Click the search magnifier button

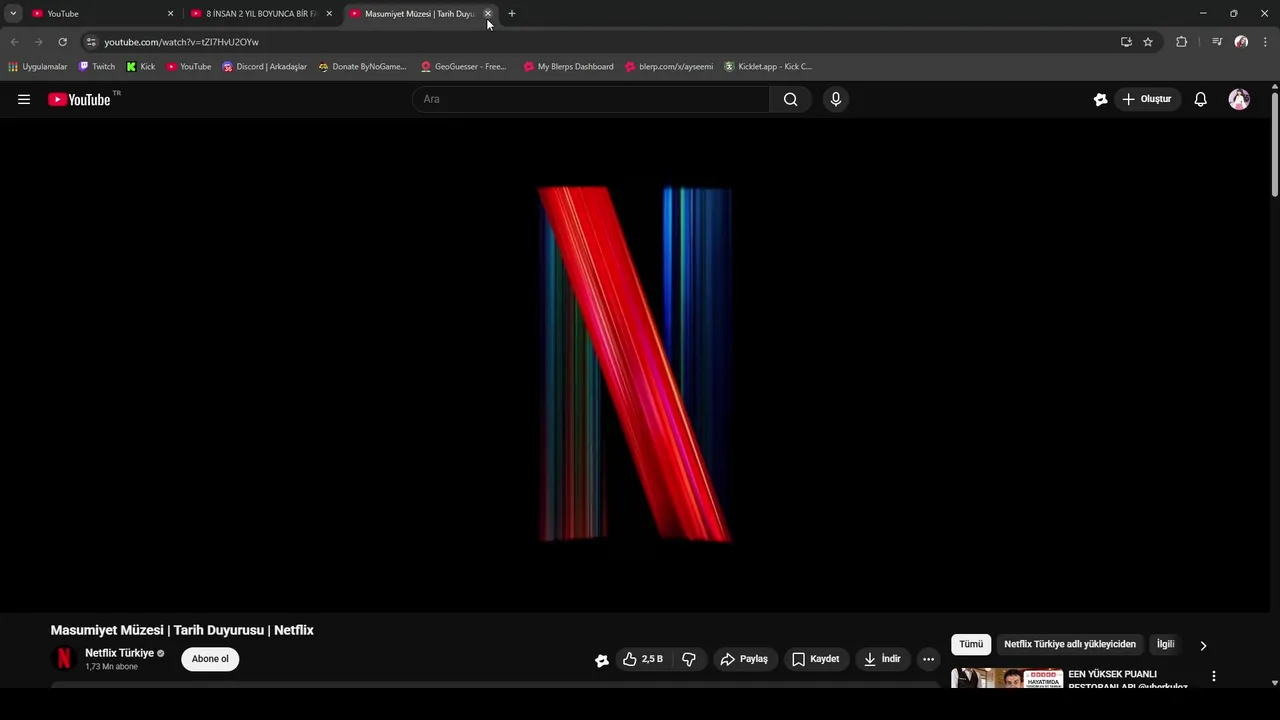click(x=790, y=99)
